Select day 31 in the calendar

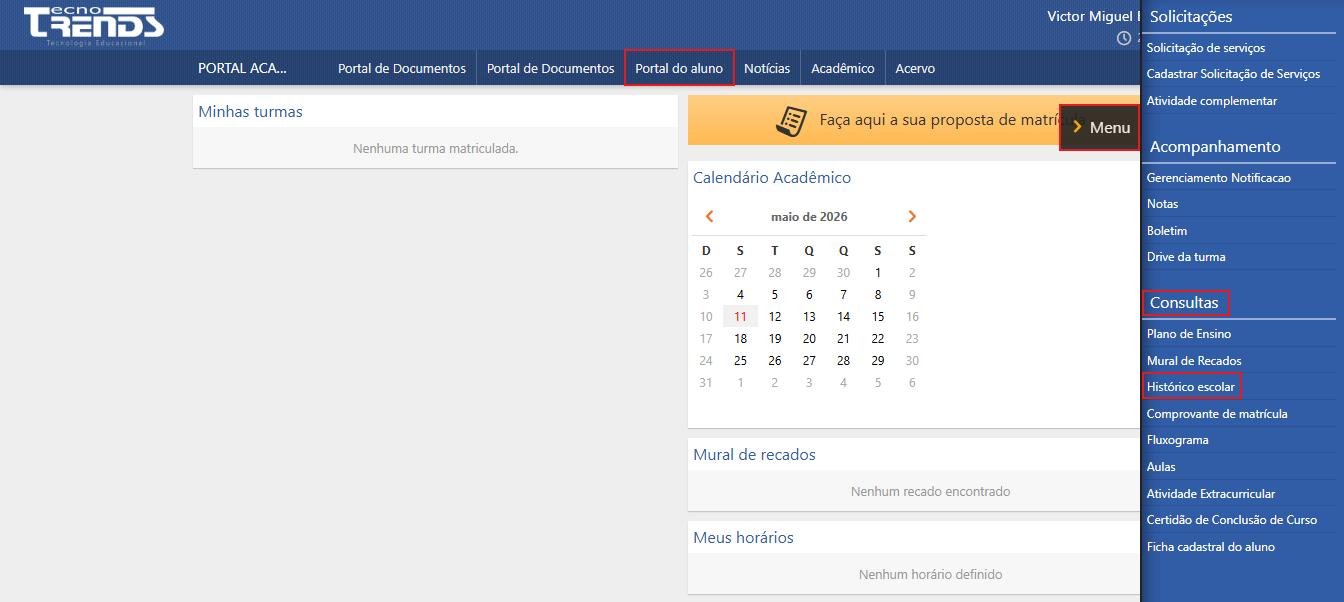coord(706,382)
